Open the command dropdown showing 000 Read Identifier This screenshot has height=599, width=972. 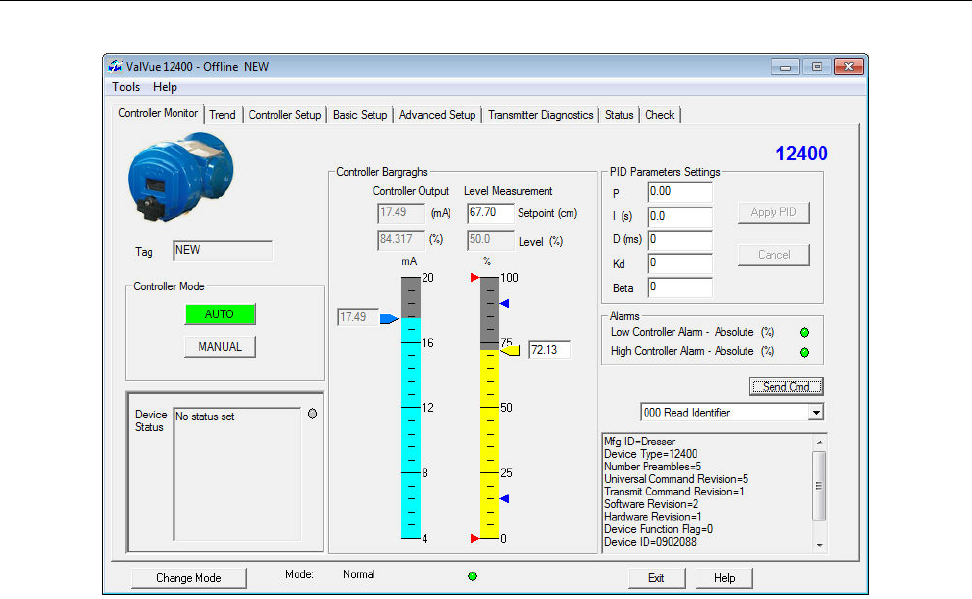click(816, 412)
